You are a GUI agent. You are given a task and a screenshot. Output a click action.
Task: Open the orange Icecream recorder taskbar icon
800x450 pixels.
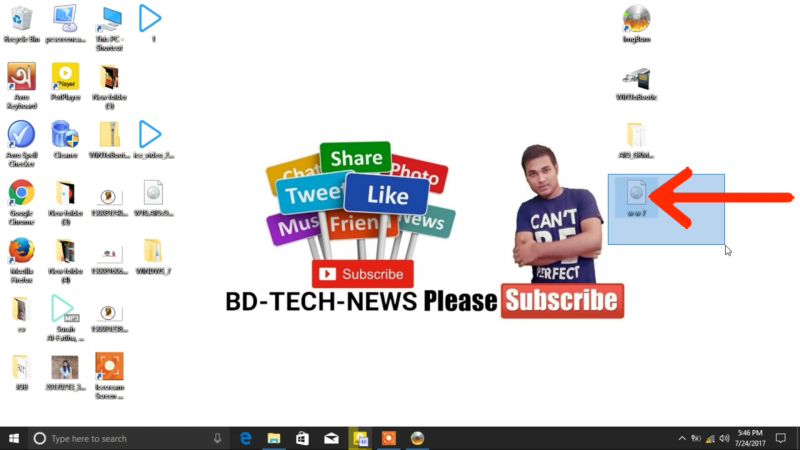point(389,438)
